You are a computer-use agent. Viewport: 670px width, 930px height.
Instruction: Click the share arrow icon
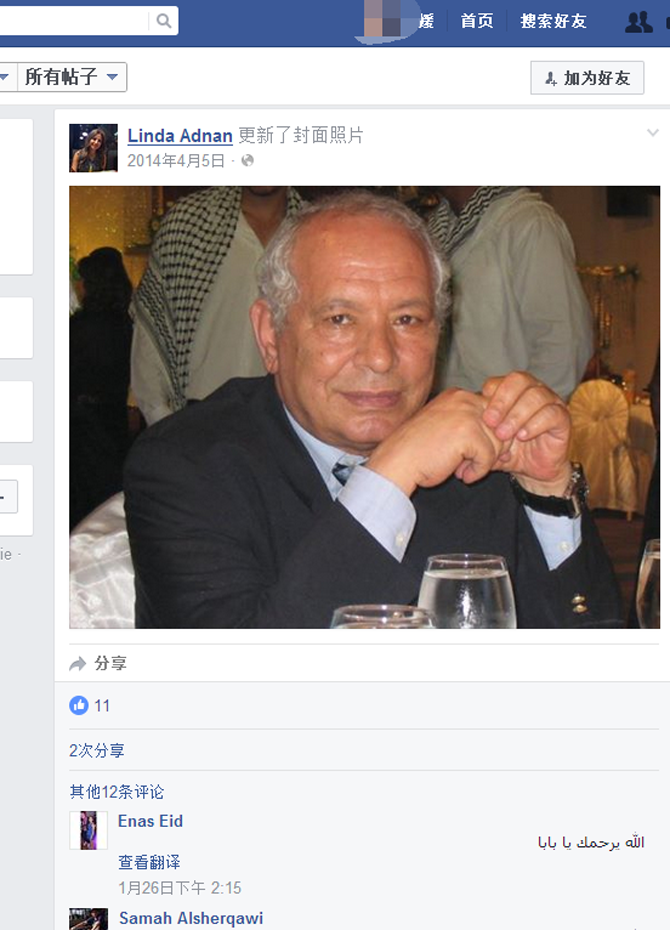click(78, 663)
